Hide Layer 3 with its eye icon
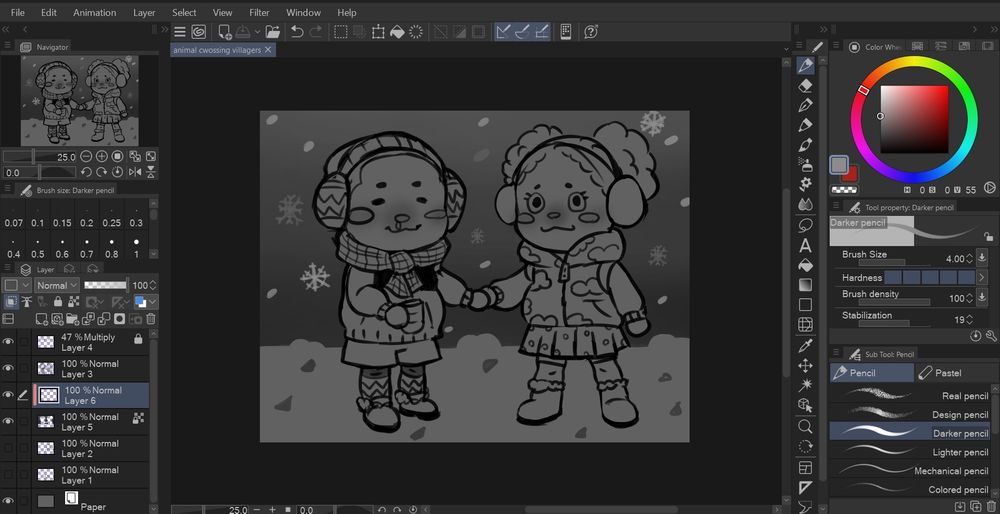 click(x=8, y=368)
